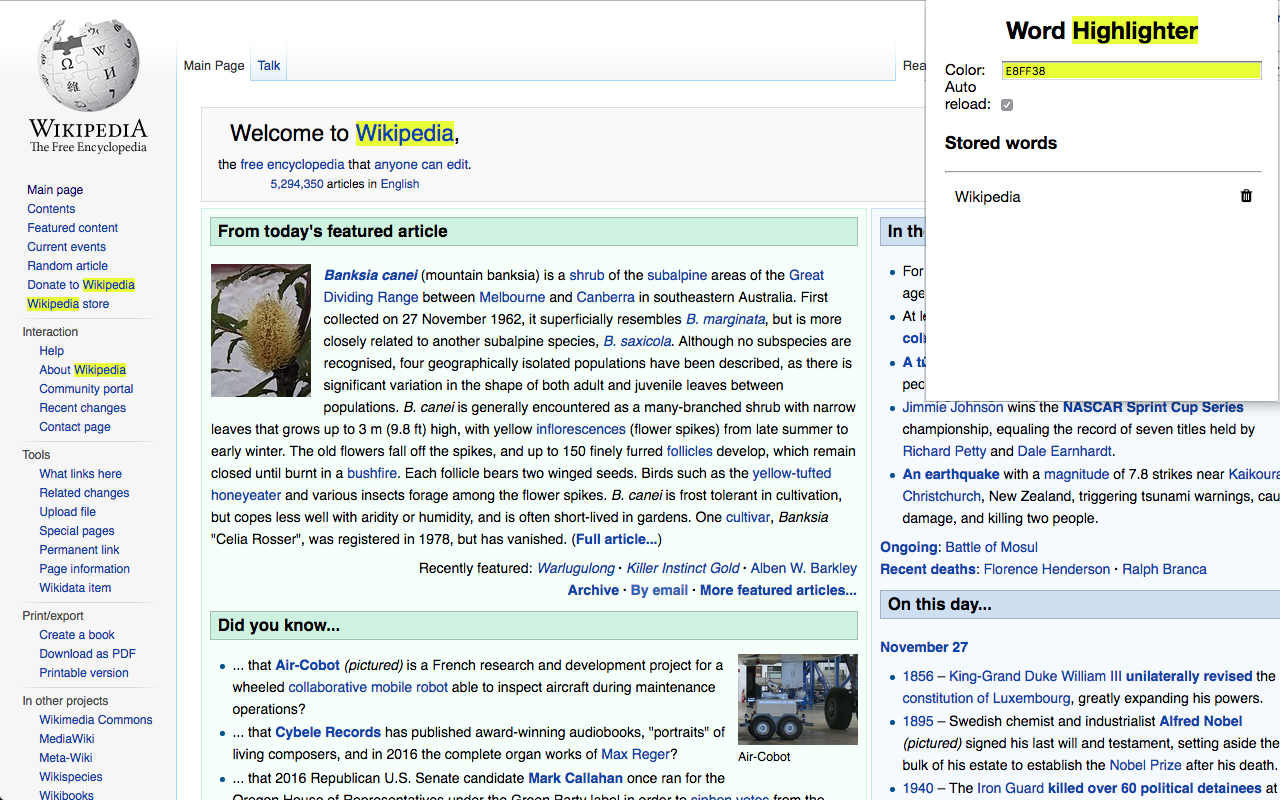Open Page information
The width and height of the screenshot is (1280, 800).
[x=84, y=569]
